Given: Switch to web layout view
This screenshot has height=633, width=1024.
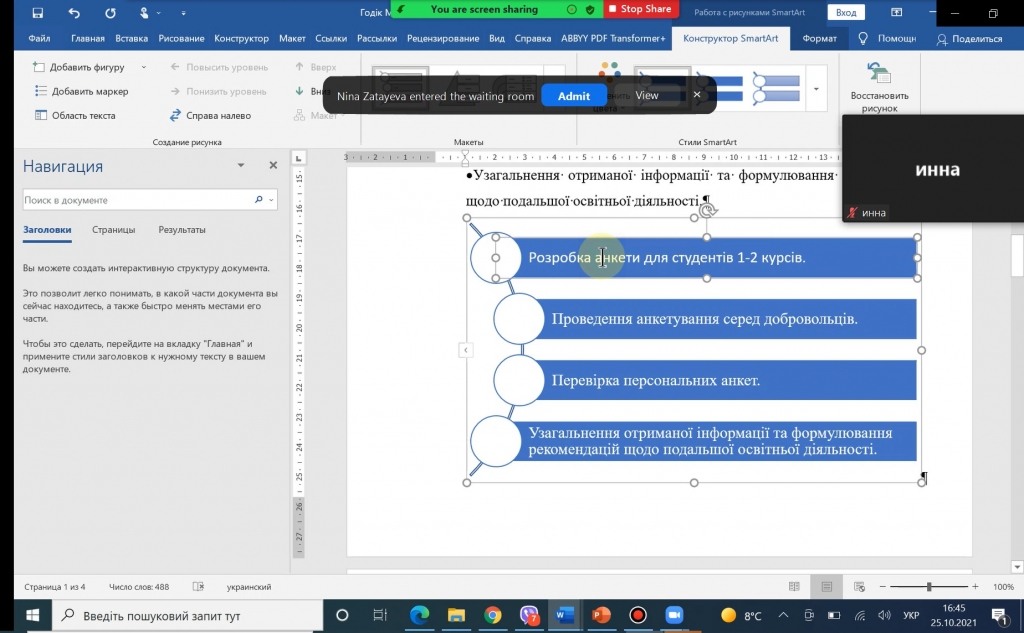Looking at the screenshot, I should pos(859,587).
